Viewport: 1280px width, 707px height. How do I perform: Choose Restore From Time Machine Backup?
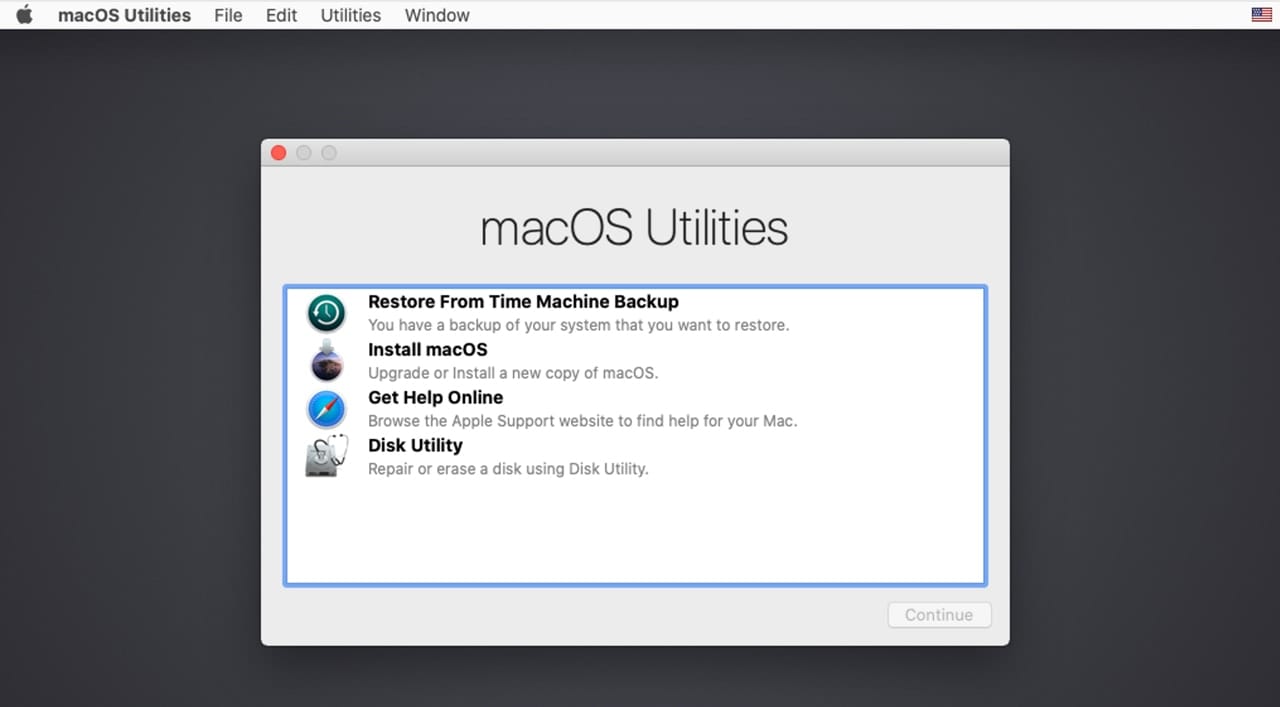(x=523, y=301)
